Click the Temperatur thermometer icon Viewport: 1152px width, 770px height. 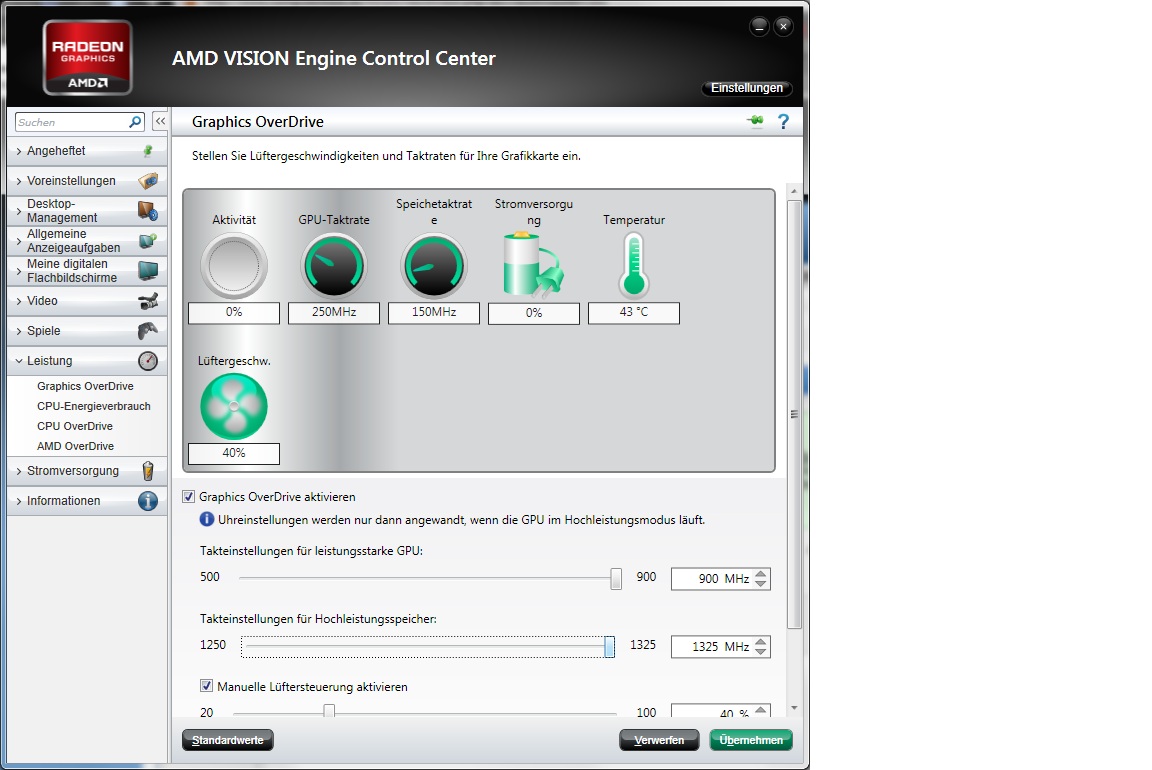[x=633, y=265]
